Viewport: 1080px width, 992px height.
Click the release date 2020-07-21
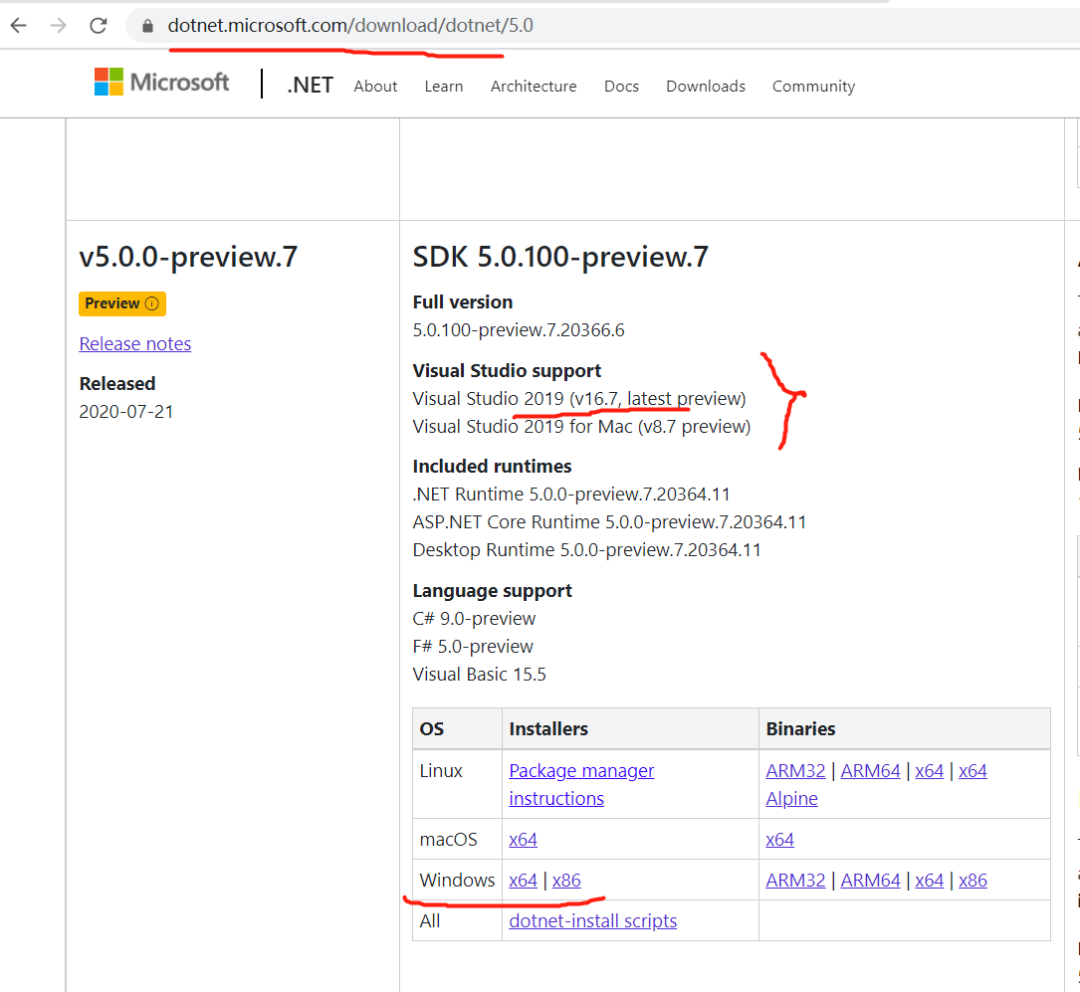point(126,412)
